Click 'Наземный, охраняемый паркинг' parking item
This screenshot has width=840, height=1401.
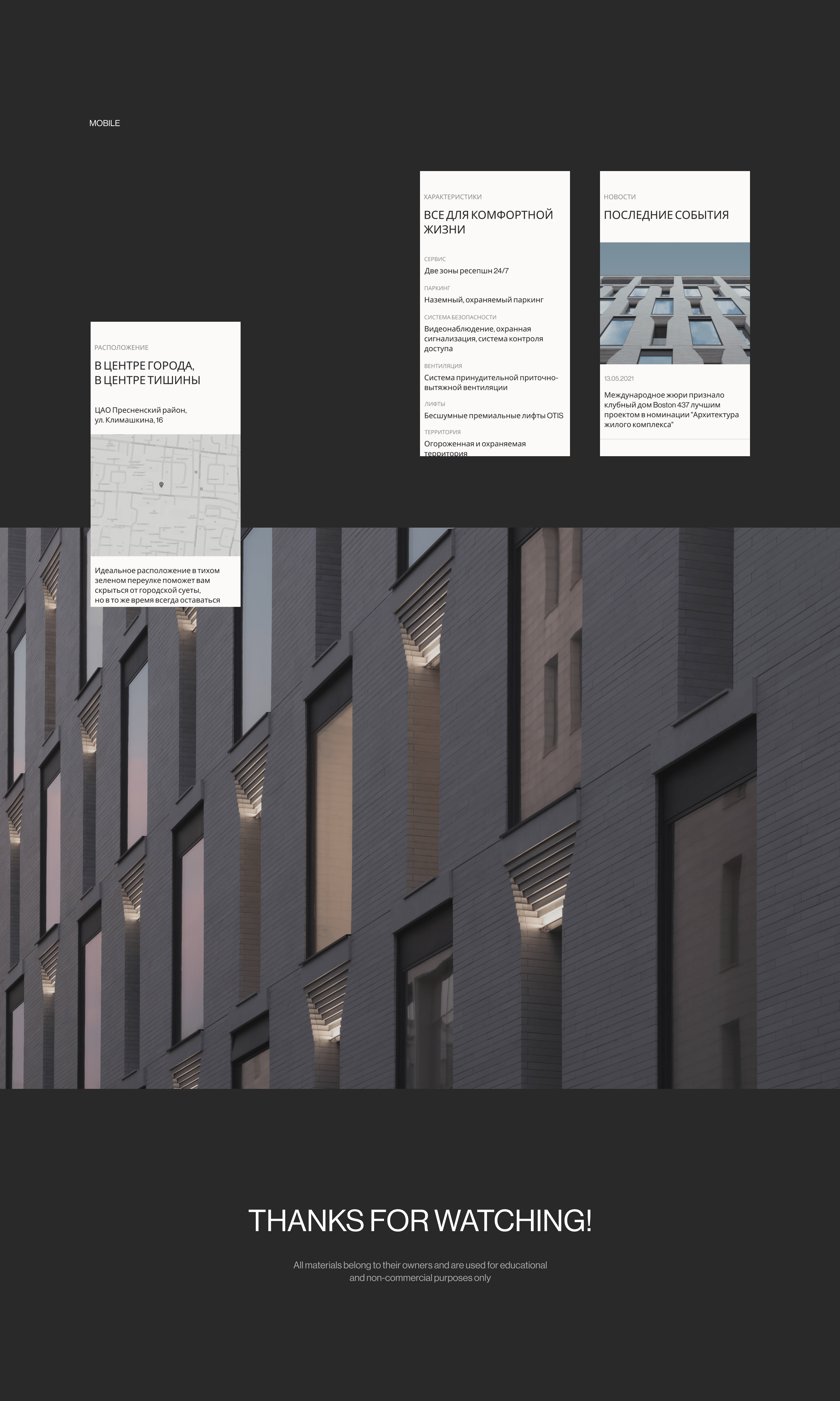[x=483, y=300]
